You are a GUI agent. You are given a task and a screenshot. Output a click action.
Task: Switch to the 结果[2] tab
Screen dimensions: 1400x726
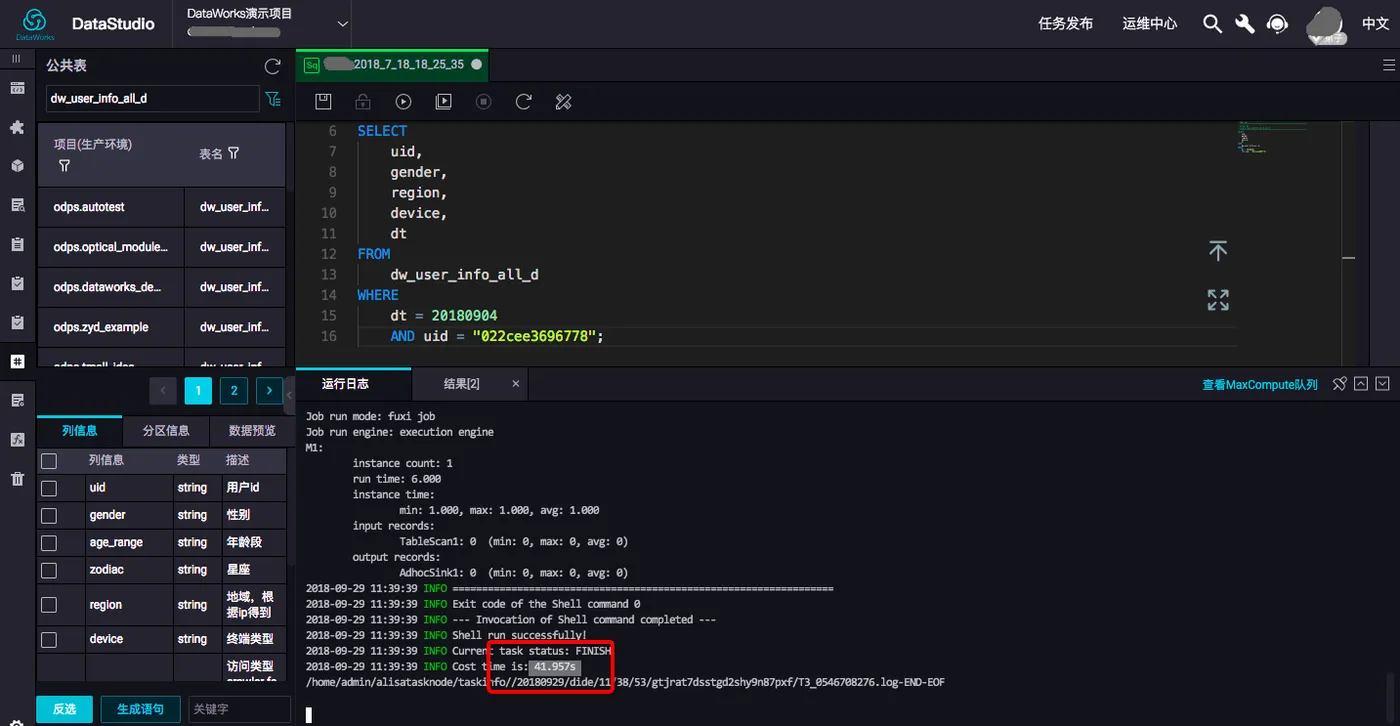pyautogui.click(x=462, y=384)
